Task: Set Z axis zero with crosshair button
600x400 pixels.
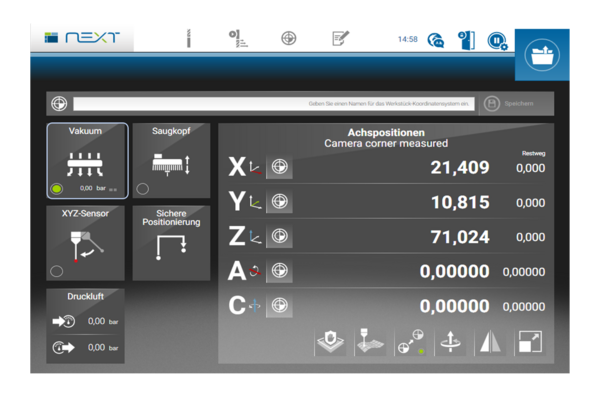Action: 279,236
